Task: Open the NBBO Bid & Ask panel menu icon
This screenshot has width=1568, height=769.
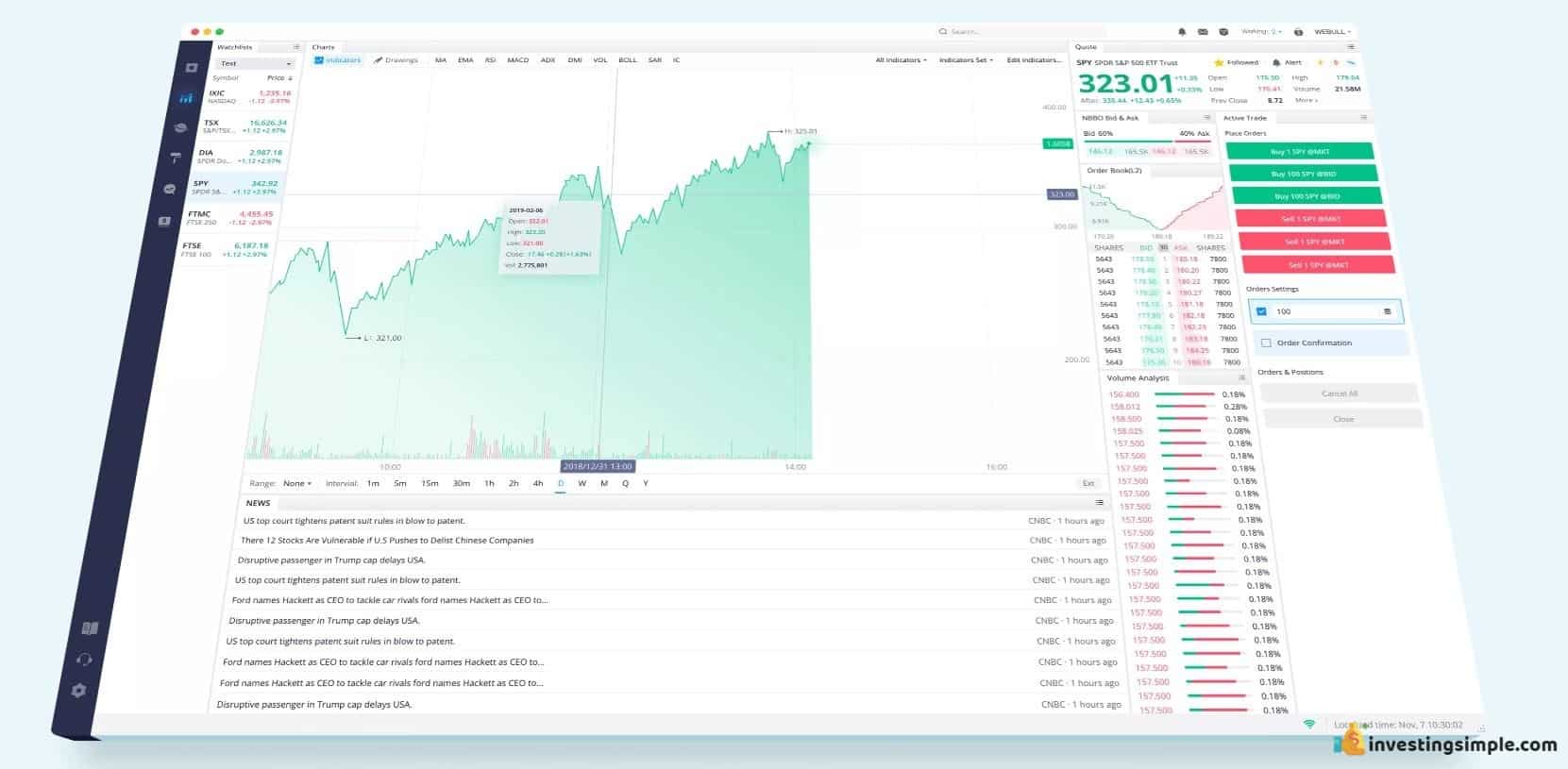Action: (1207, 118)
